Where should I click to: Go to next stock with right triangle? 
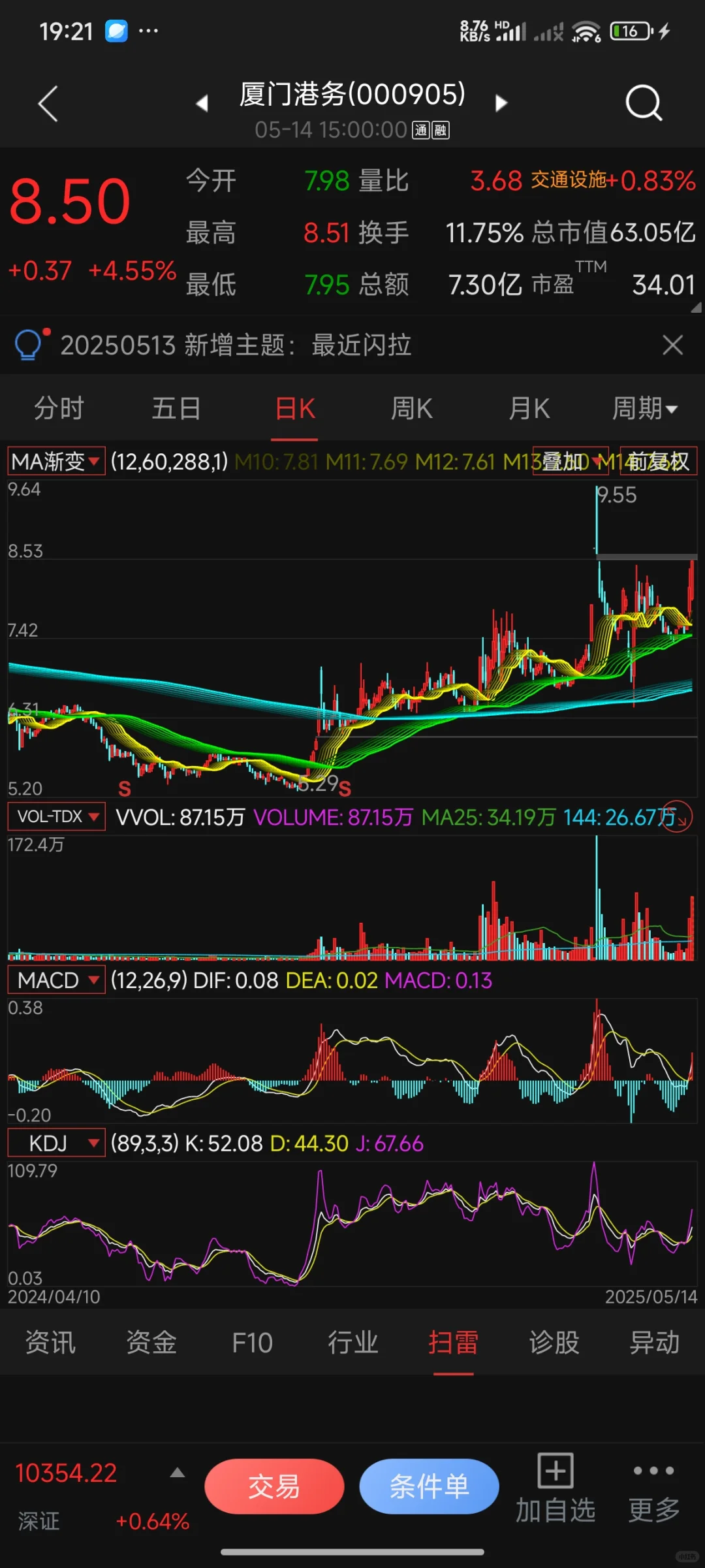pos(501,103)
